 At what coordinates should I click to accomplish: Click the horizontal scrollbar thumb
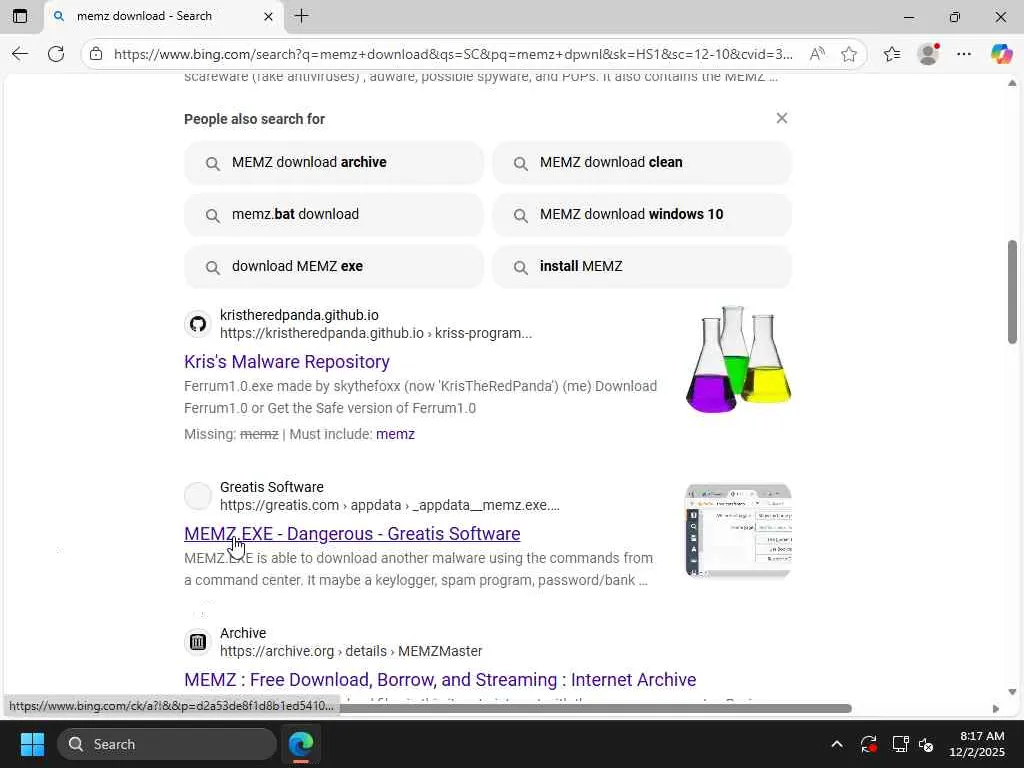[596, 709]
